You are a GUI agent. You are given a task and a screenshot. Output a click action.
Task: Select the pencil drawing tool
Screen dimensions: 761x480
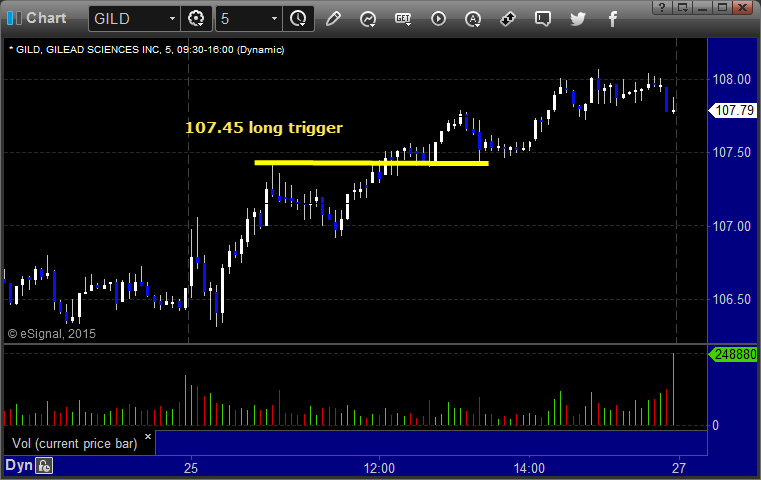(333, 19)
